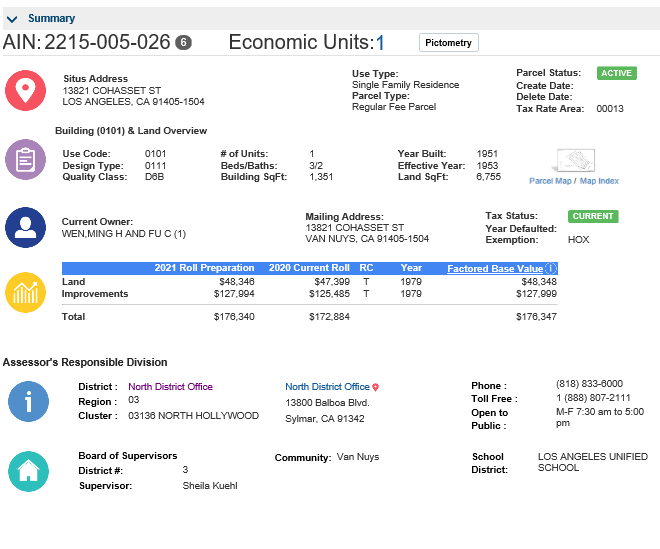Image resolution: width=660 pixels, height=549 pixels.
Task: Click the info icon beside Factored Base Value
Action: (551, 268)
